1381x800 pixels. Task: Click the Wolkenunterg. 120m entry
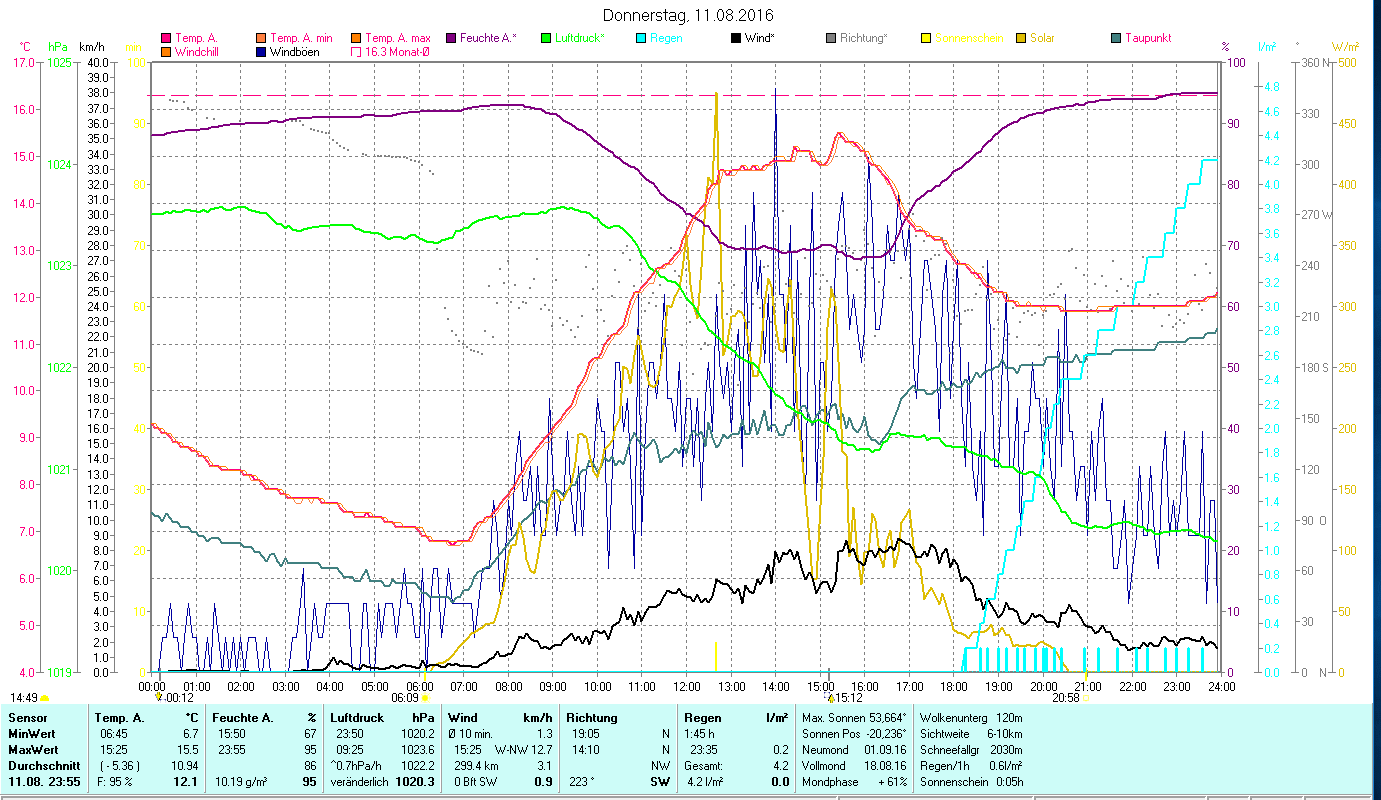(x=971, y=718)
